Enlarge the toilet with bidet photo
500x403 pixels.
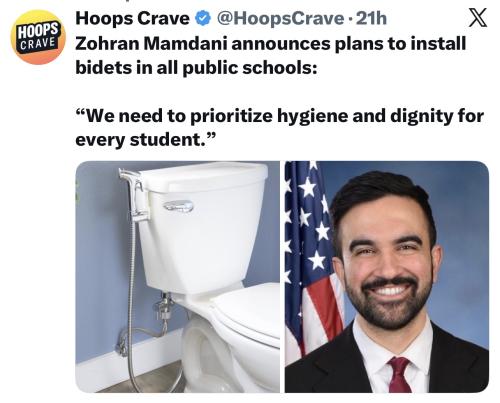(x=178, y=277)
